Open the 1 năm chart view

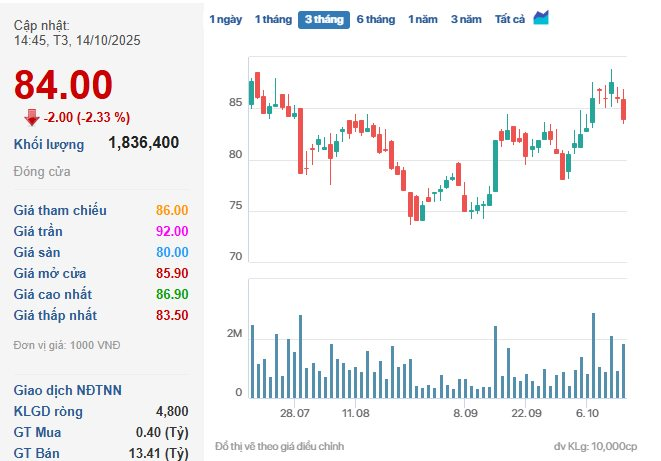point(423,19)
